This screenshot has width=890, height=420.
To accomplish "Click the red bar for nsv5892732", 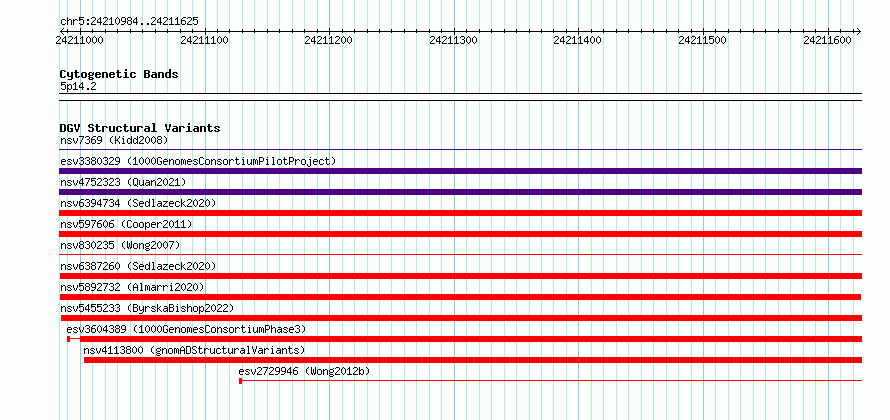I will pyautogui.click(x=460, y=297).
